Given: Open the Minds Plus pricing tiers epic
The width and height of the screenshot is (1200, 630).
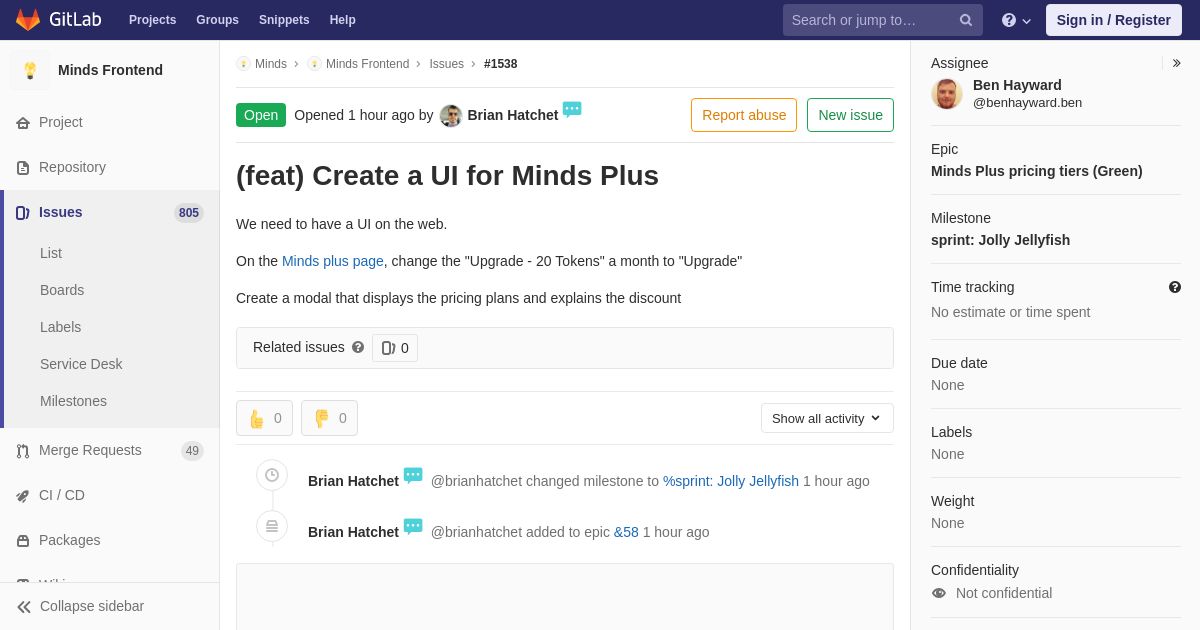Looking at the screenshot, I should tap(1036, 171).
